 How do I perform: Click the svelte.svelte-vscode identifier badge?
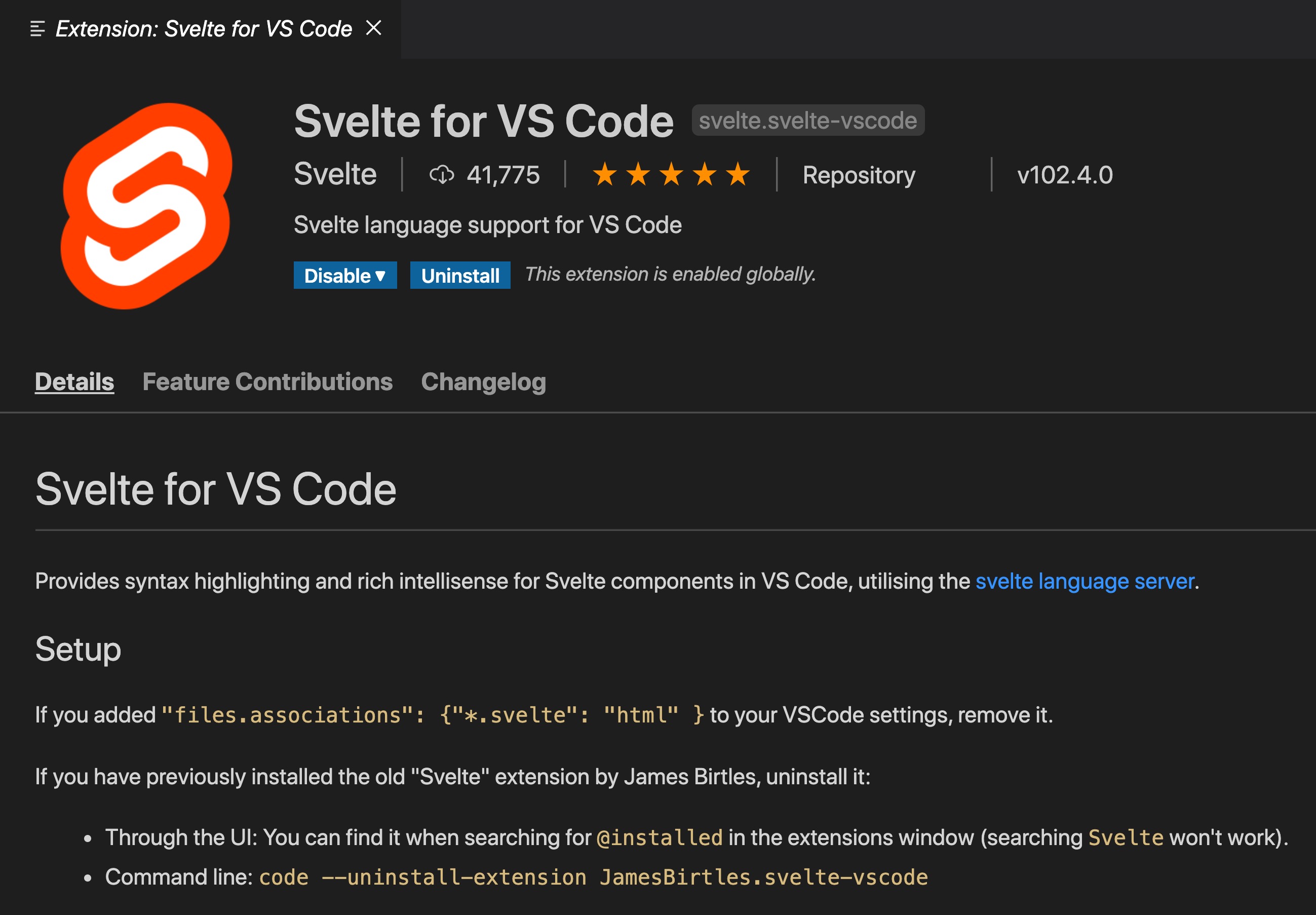[807, 121]
